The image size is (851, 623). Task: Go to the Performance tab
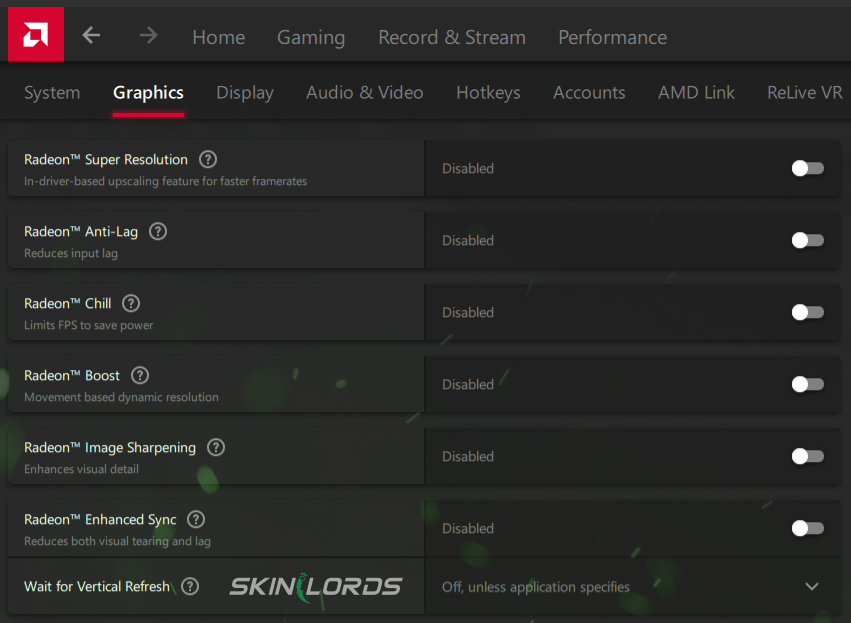(613, 37)
